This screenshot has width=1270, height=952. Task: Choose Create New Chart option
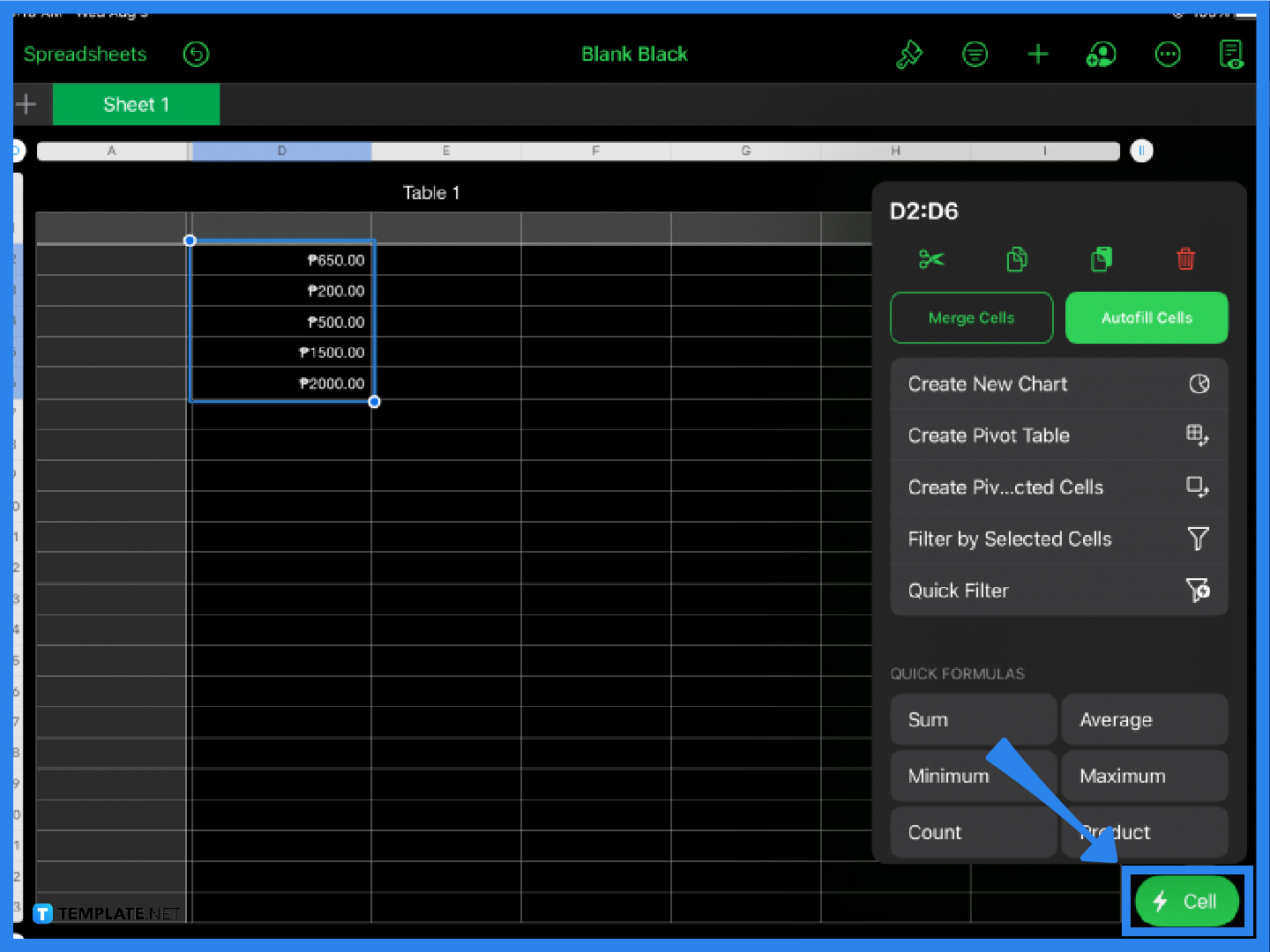1058,384
